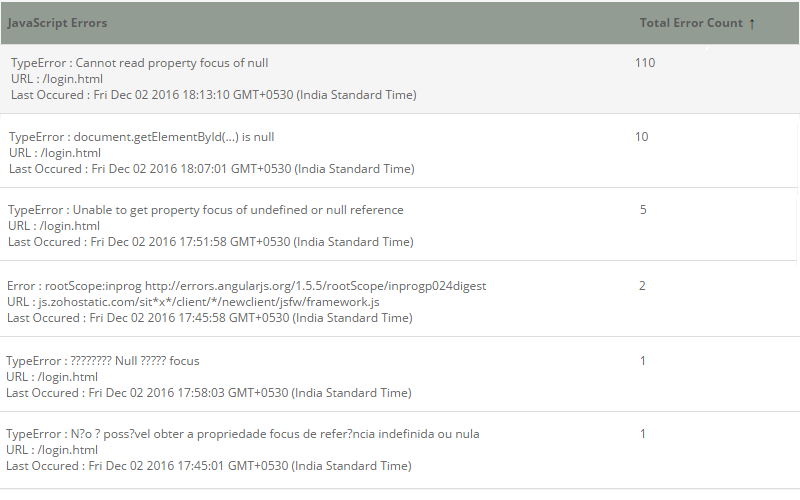Click the js.zohostatic.com framework.js URL line
The image size is (800, 500).
[x=193, y=302]
